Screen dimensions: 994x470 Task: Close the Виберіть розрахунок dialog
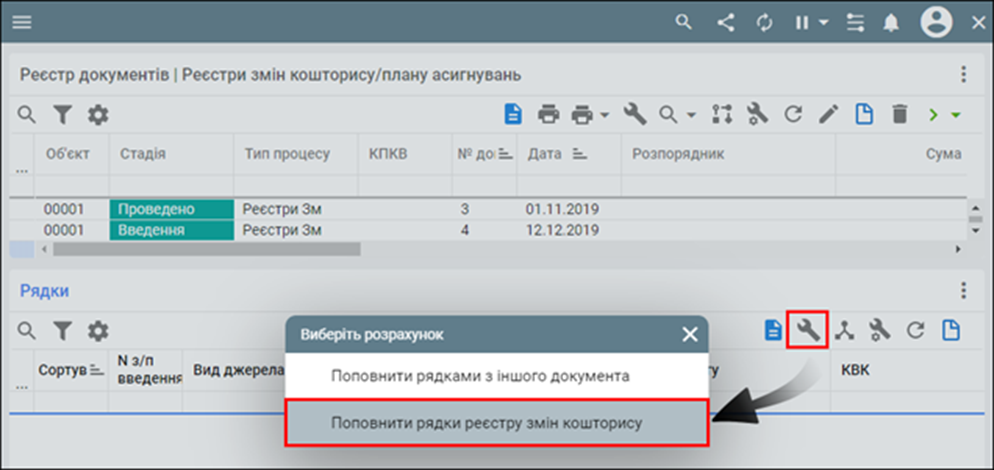[x=689, y=335]
